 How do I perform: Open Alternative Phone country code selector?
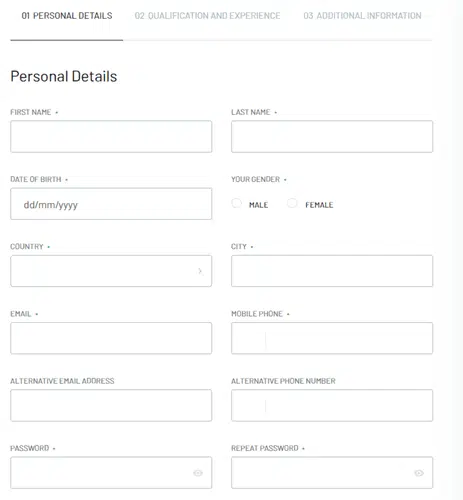coord(249,405)
